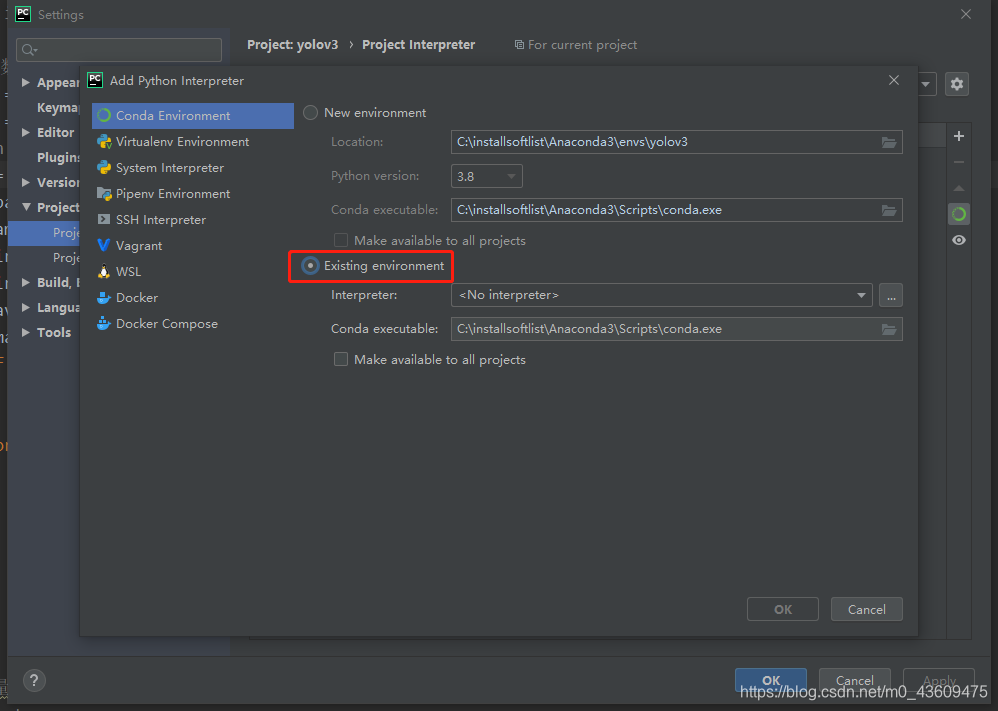The image size is (998, 711).
Task: Browse folder icon in Location field
Action: coord(889,143)
